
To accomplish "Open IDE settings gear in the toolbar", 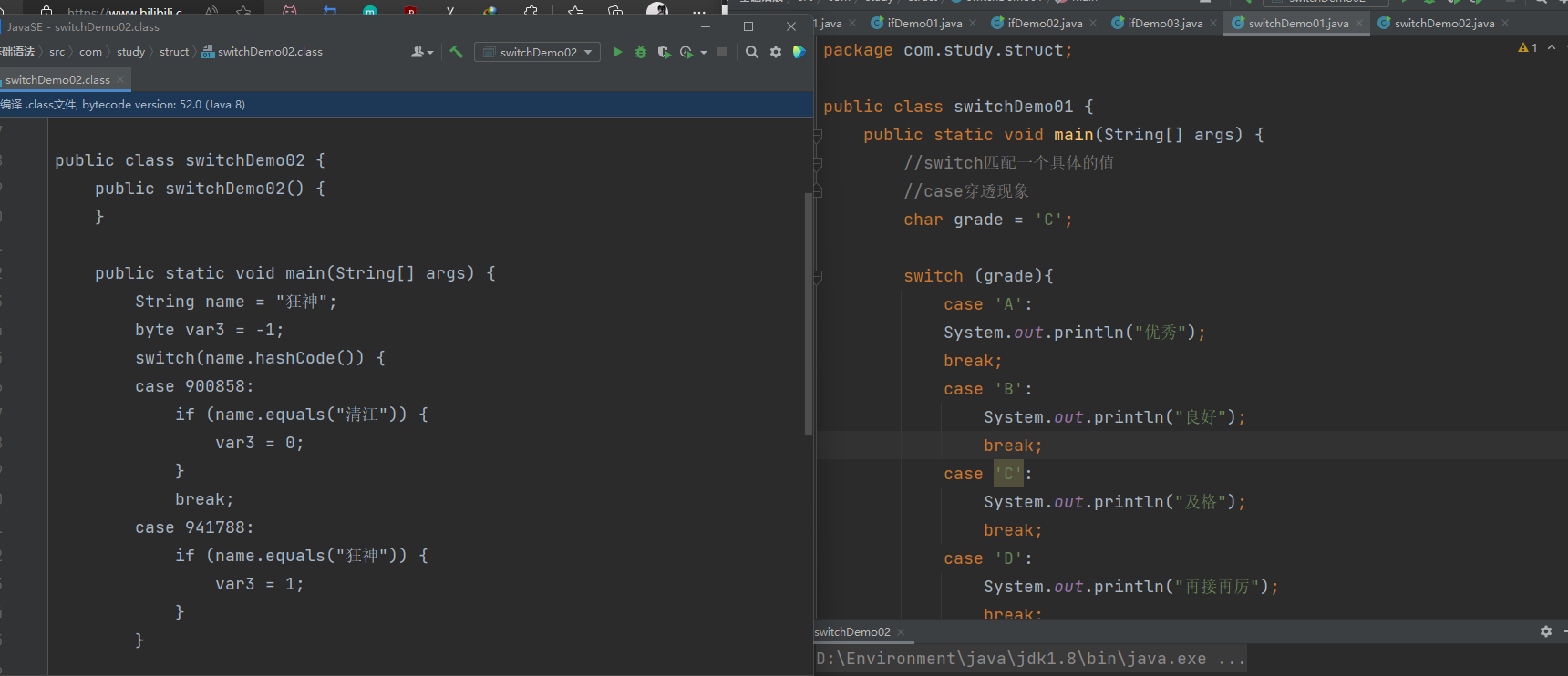I will tap(776, 52).
